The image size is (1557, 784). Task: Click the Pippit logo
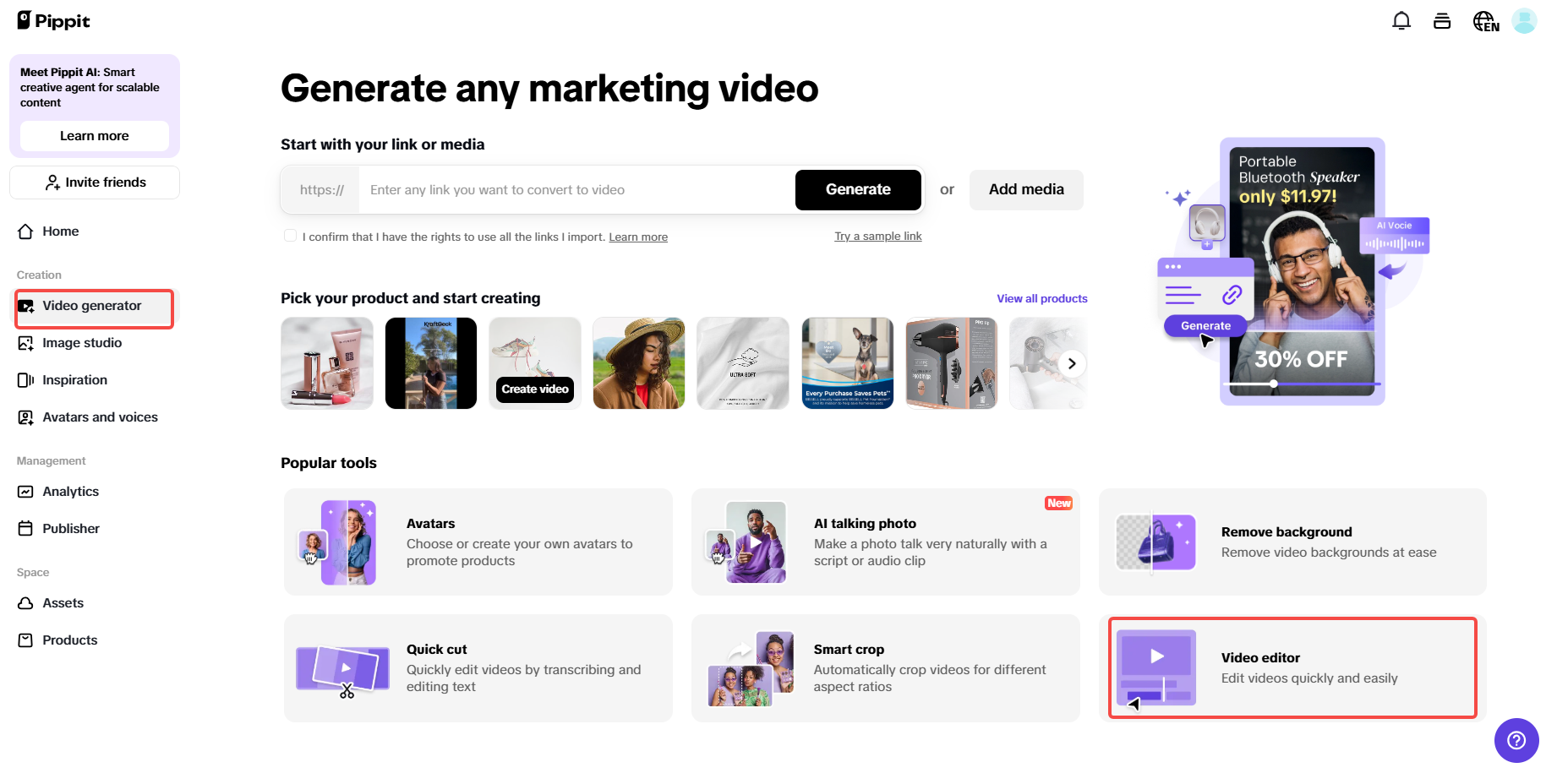click(52, 20)
